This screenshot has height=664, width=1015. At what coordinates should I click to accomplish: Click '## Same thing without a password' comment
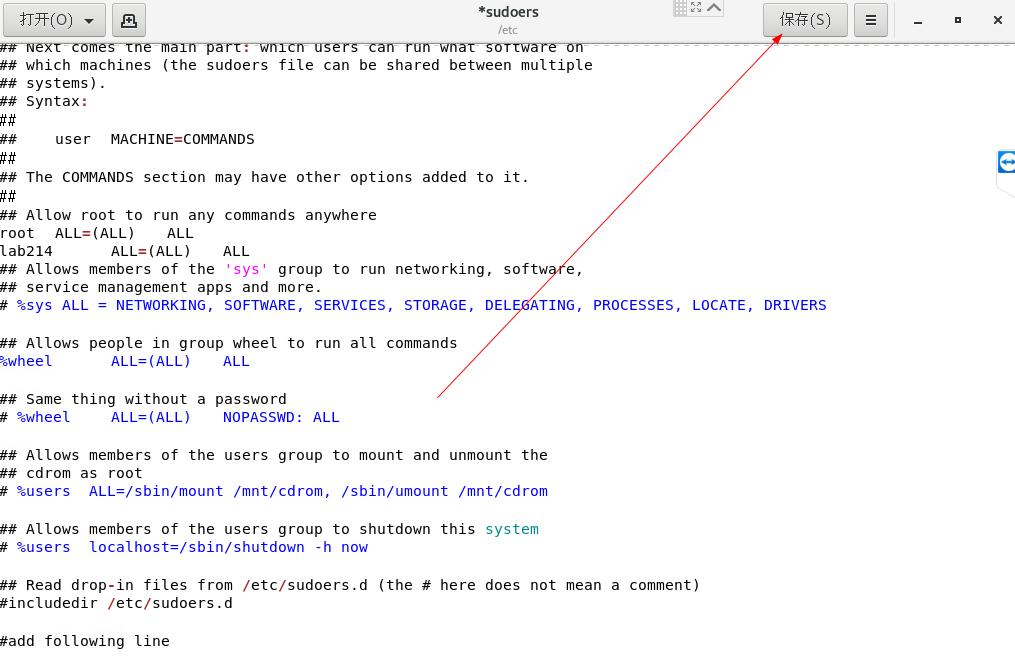click(x=143, y=399)
